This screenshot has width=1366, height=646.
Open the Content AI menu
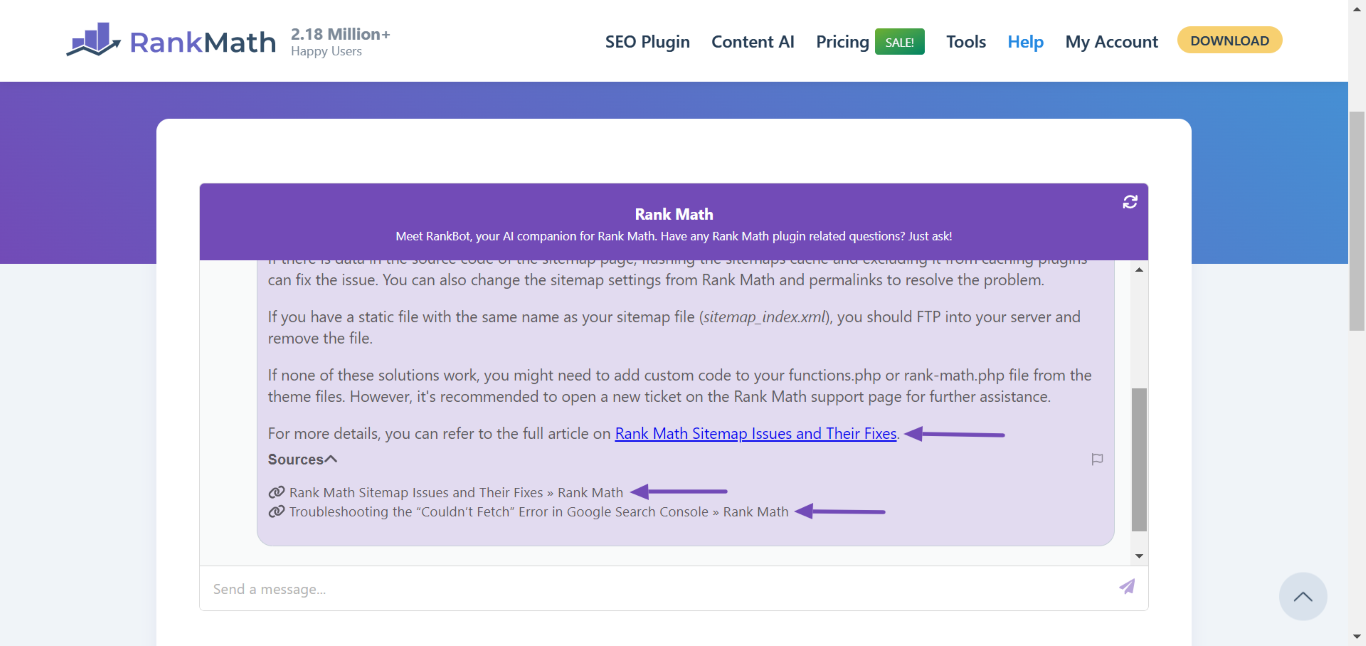click(753, 41)
